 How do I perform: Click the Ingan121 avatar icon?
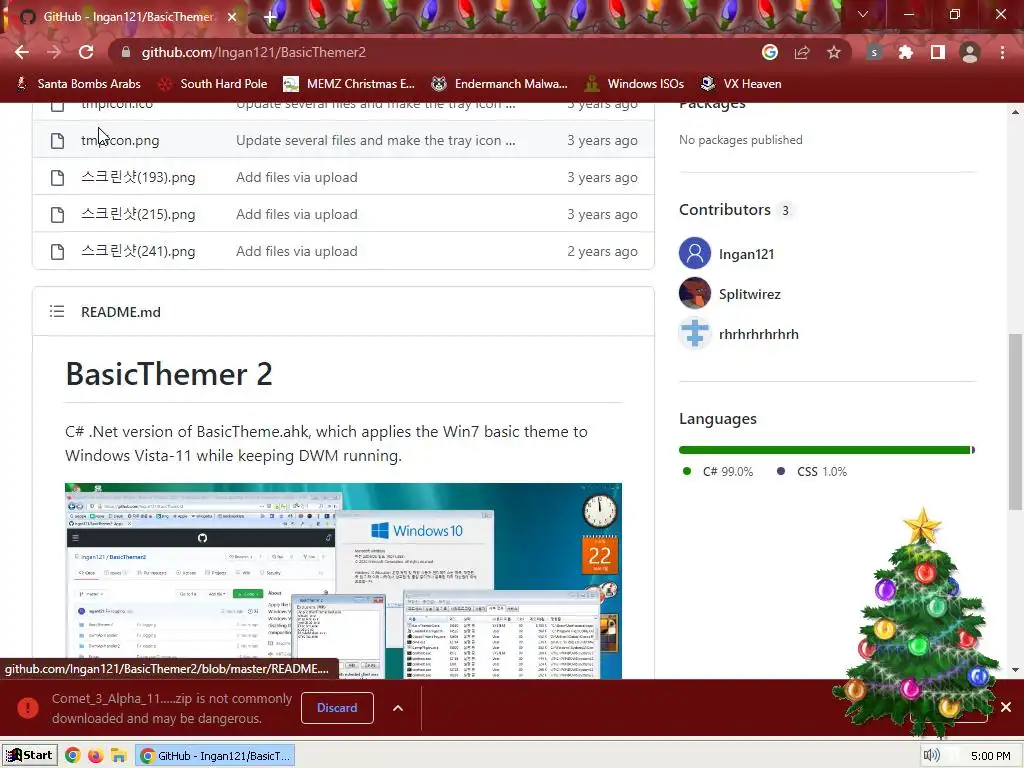(695, 253)
